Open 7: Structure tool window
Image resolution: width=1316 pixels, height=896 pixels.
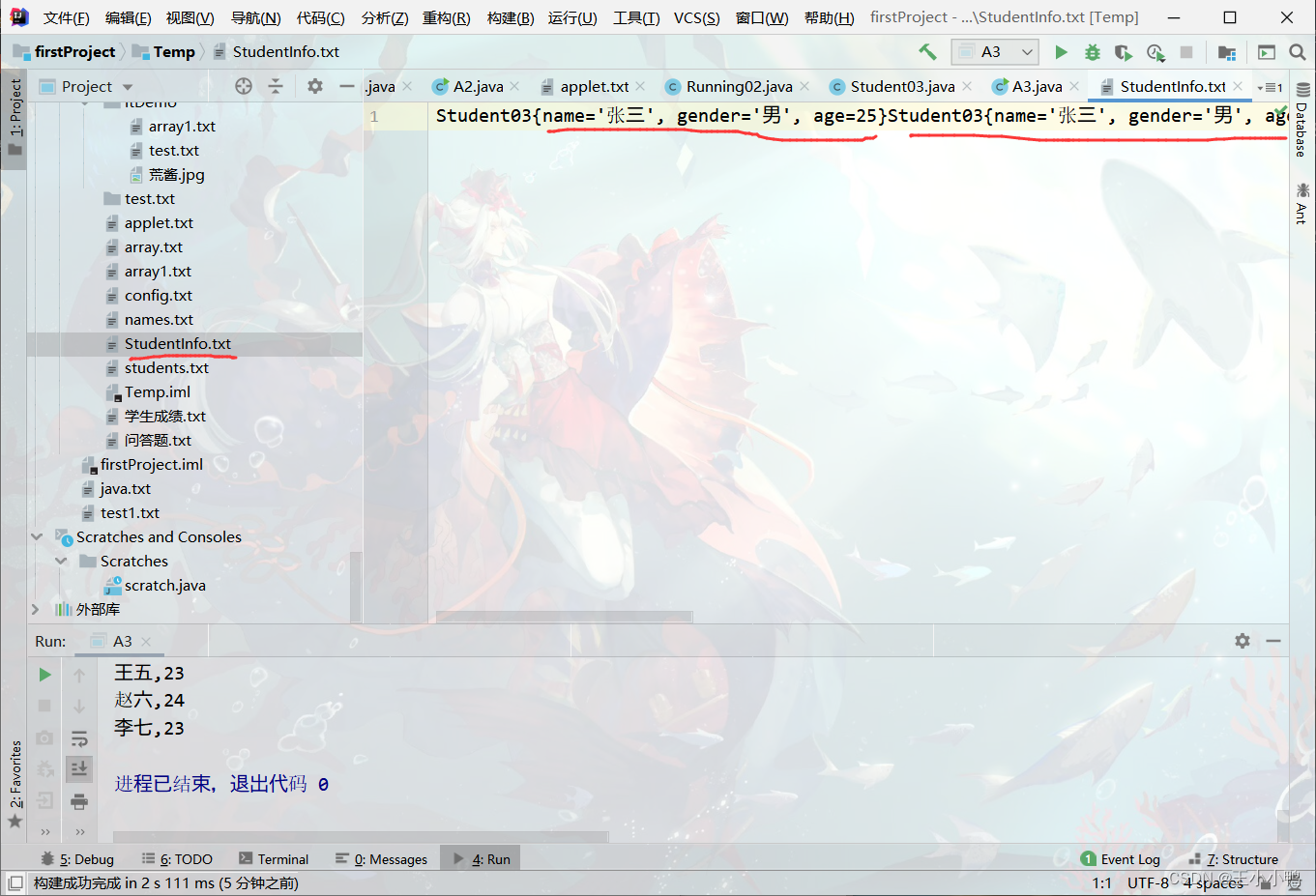[x=1234, y=859]
